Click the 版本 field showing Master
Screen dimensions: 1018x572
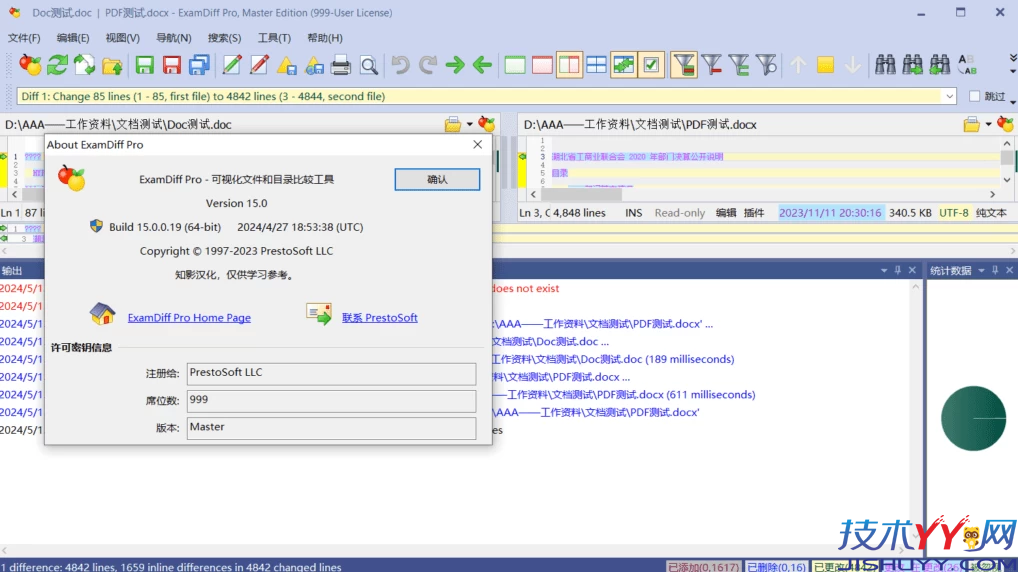point(331,428)
